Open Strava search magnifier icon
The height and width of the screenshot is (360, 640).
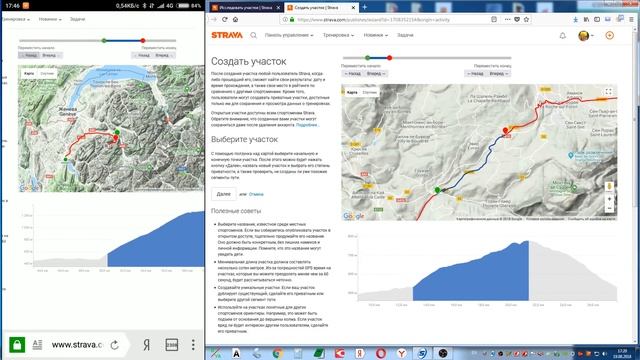tap(253, 35)
